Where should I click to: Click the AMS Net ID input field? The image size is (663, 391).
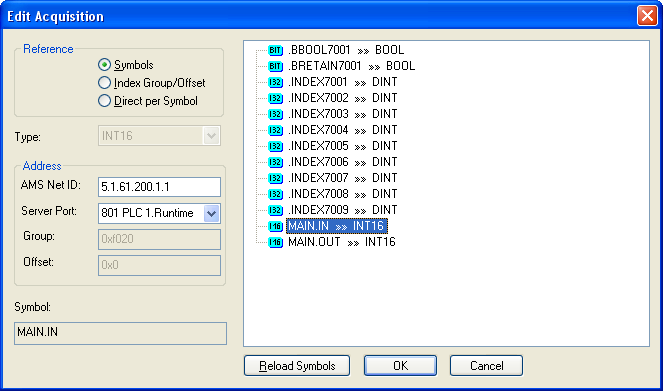pyautogui.click(x=159, y=187)
